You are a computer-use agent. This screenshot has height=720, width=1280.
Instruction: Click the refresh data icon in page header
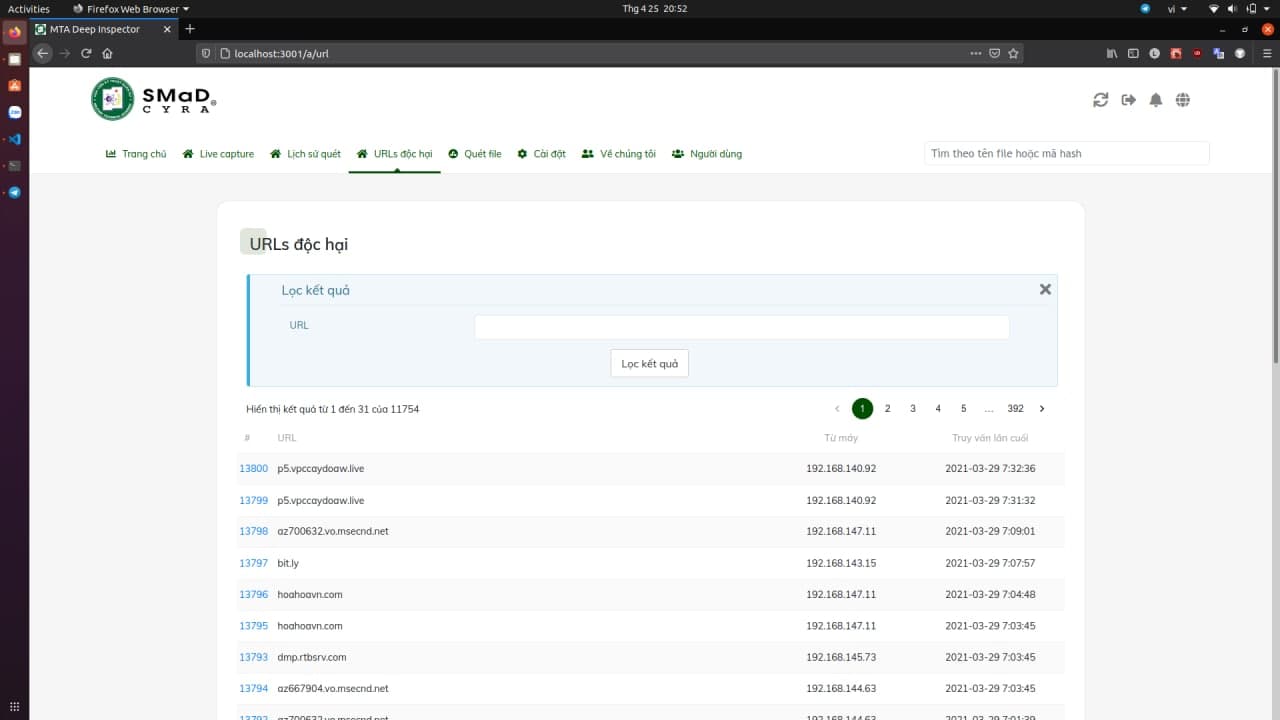tap(1101, 100)
